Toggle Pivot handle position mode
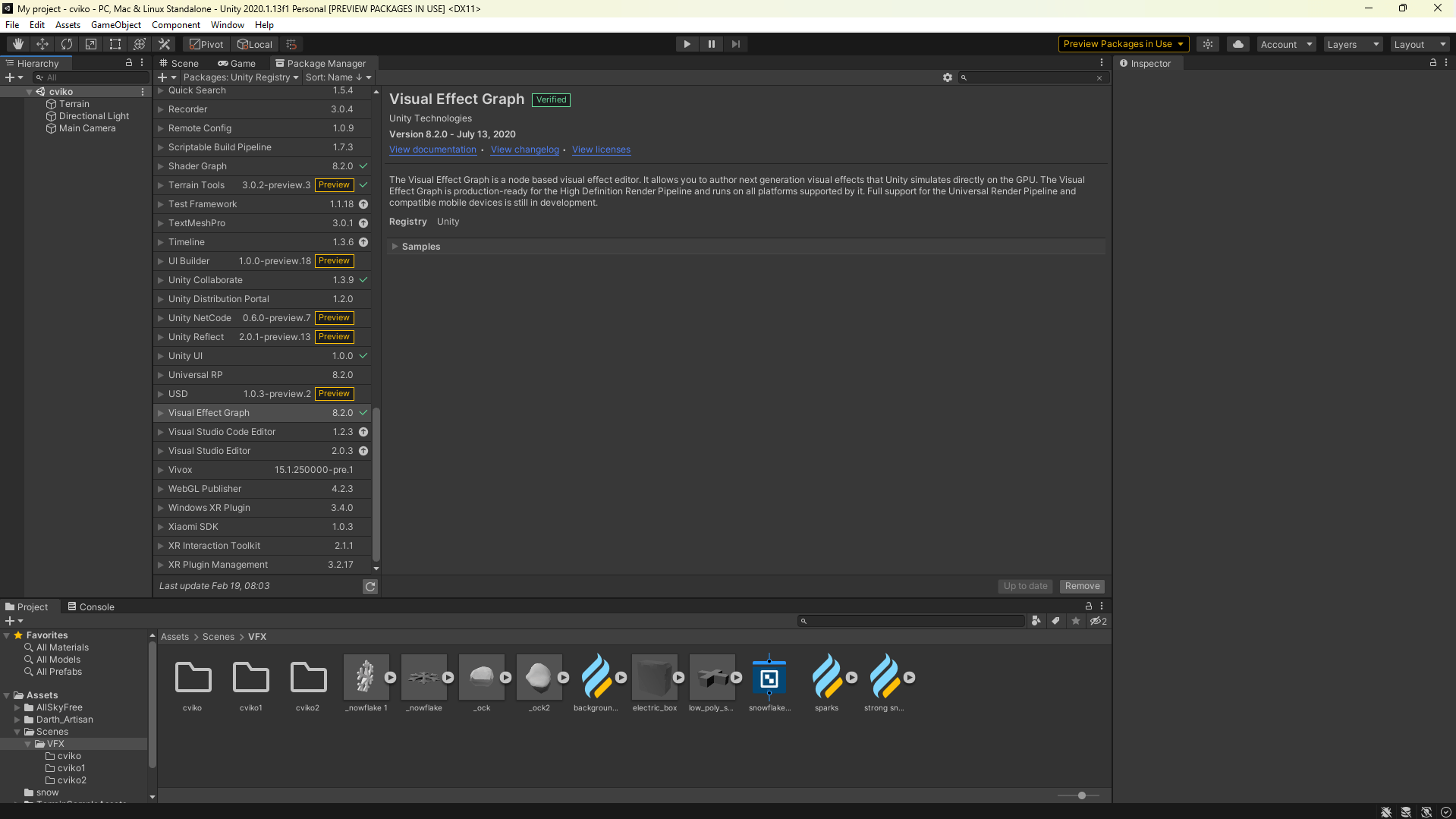The height and width of the screenshot is (819, 1456). point(207,44)
